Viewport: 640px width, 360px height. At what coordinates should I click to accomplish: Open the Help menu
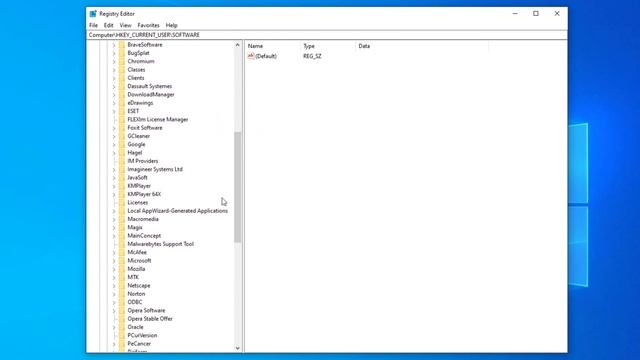(171, 25)
